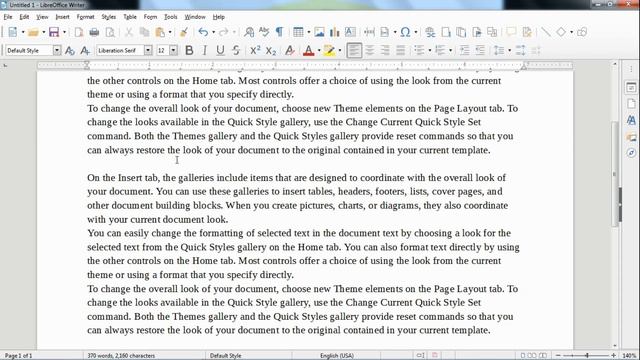
Task: Click the Insert Text Box icon
Action: 350,32
